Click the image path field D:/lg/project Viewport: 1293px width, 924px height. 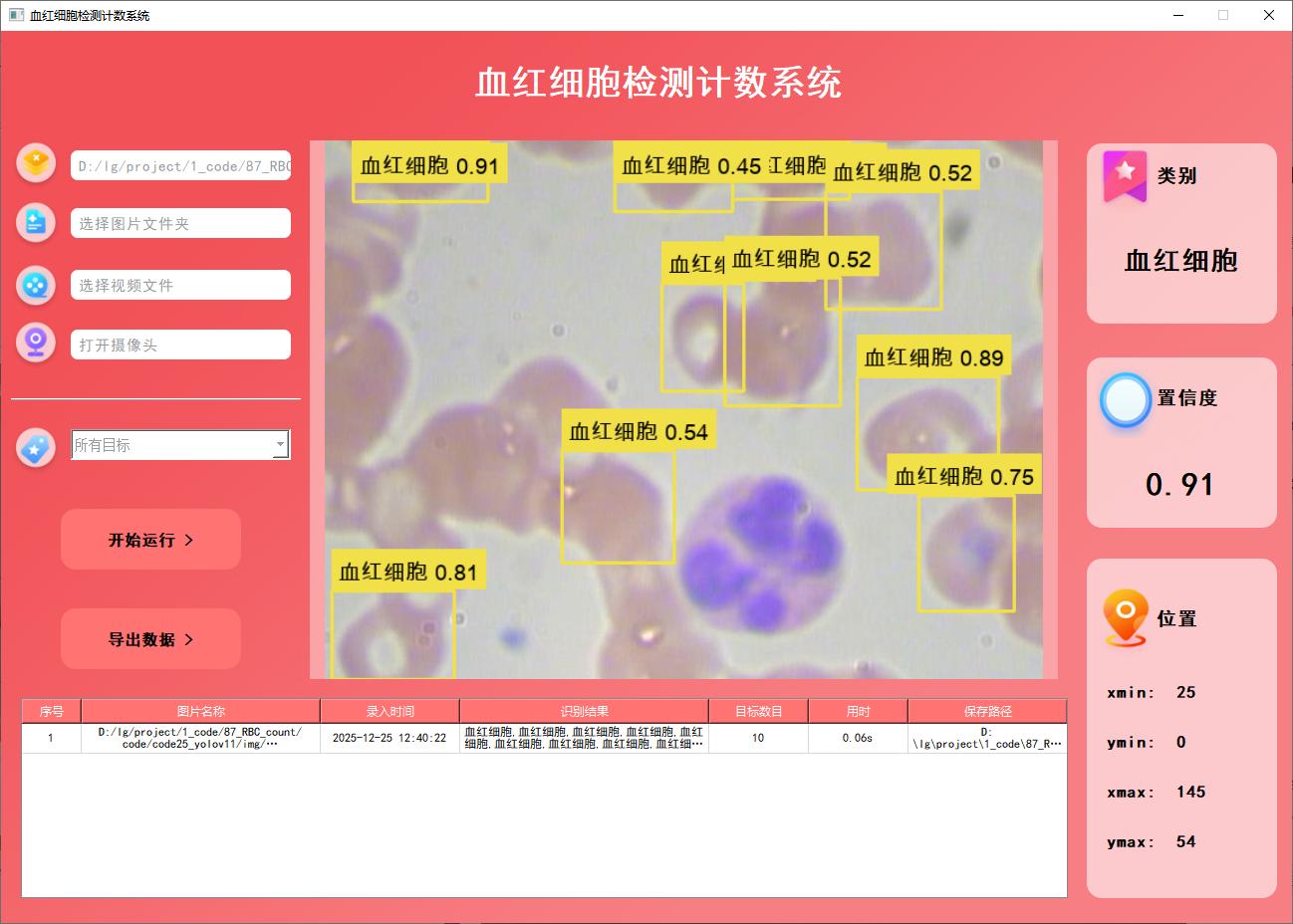(x=180, y=165)
